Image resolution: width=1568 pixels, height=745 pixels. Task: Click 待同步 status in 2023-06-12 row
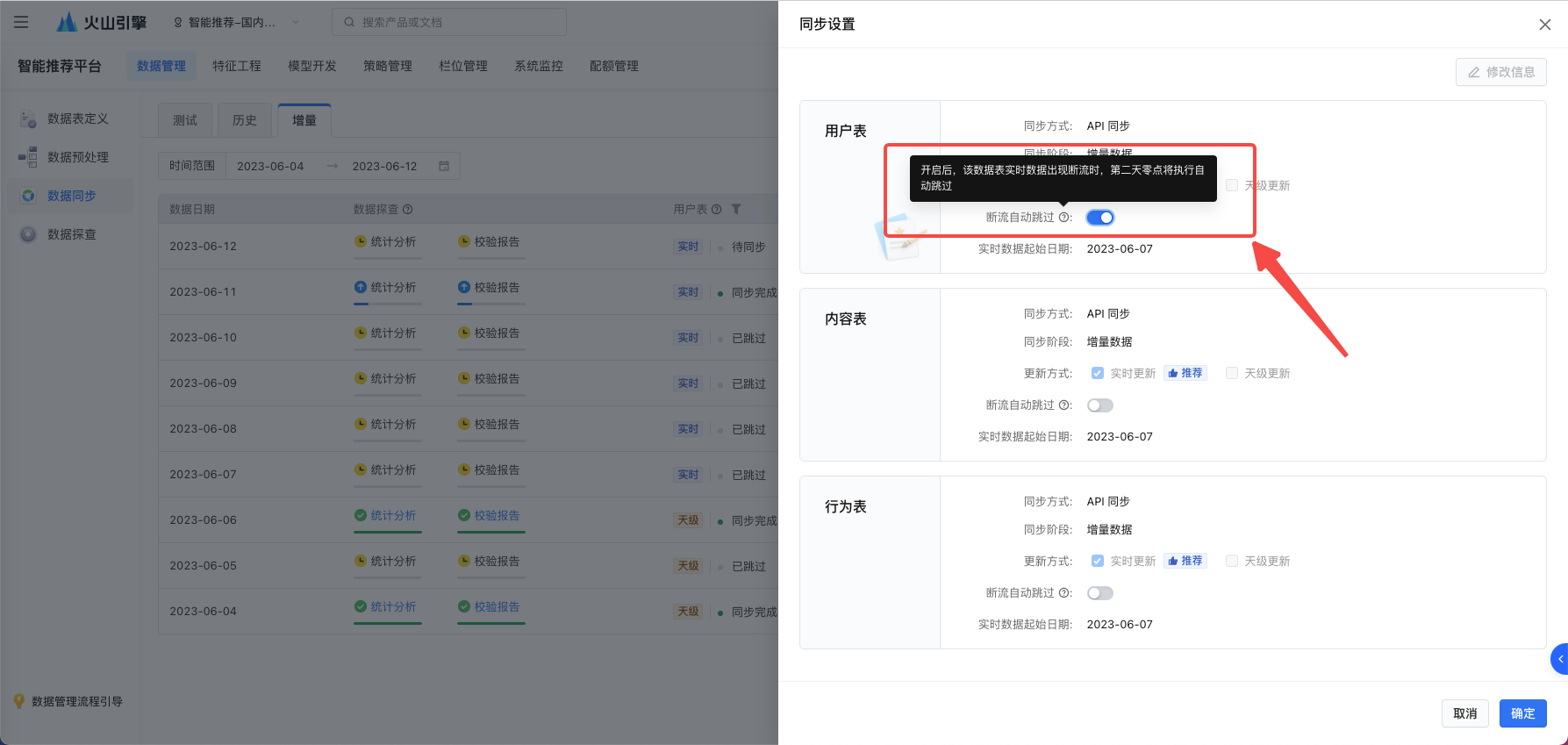748,247
